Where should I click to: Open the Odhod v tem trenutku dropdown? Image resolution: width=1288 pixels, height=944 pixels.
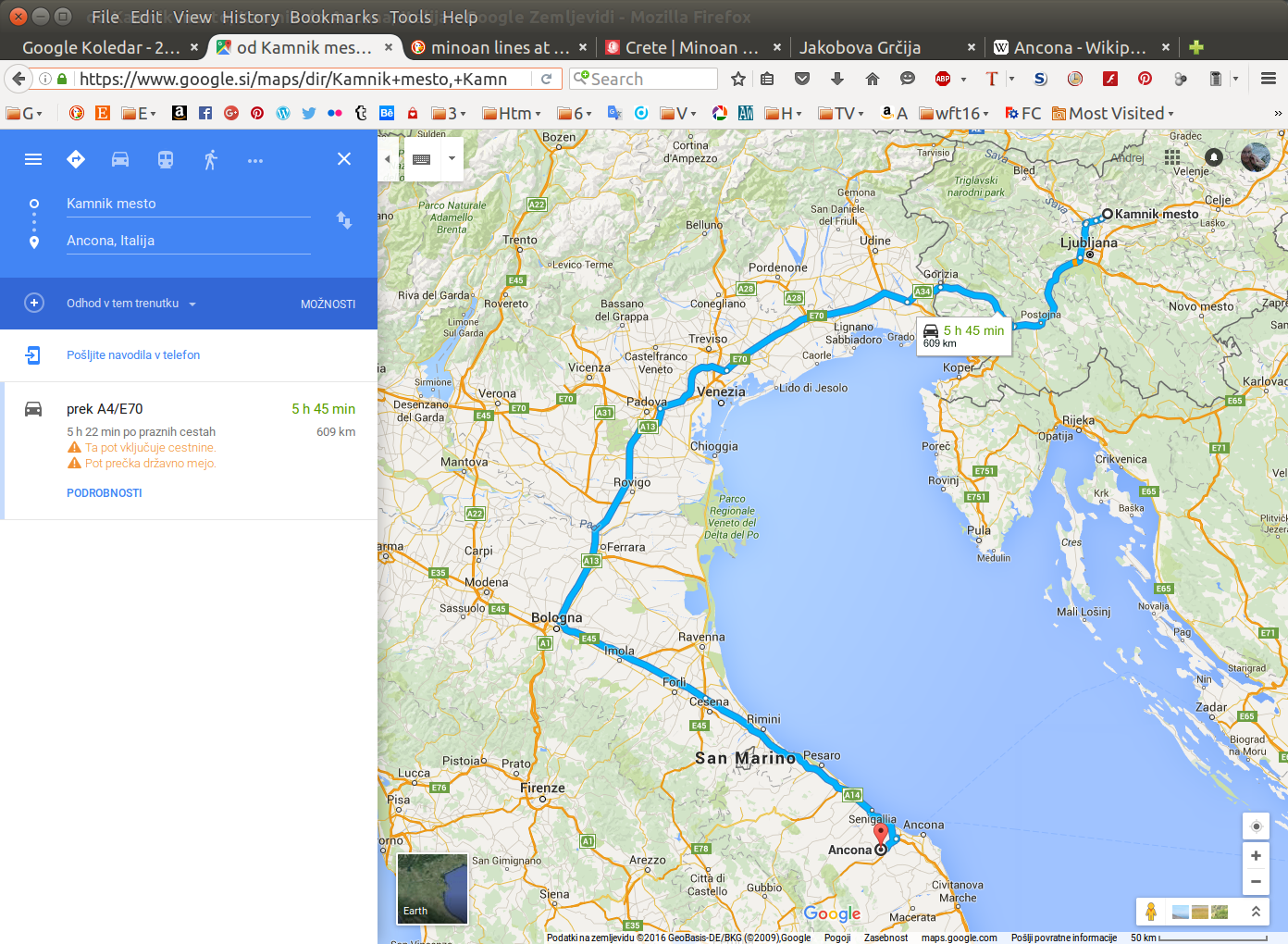[131, 304]
